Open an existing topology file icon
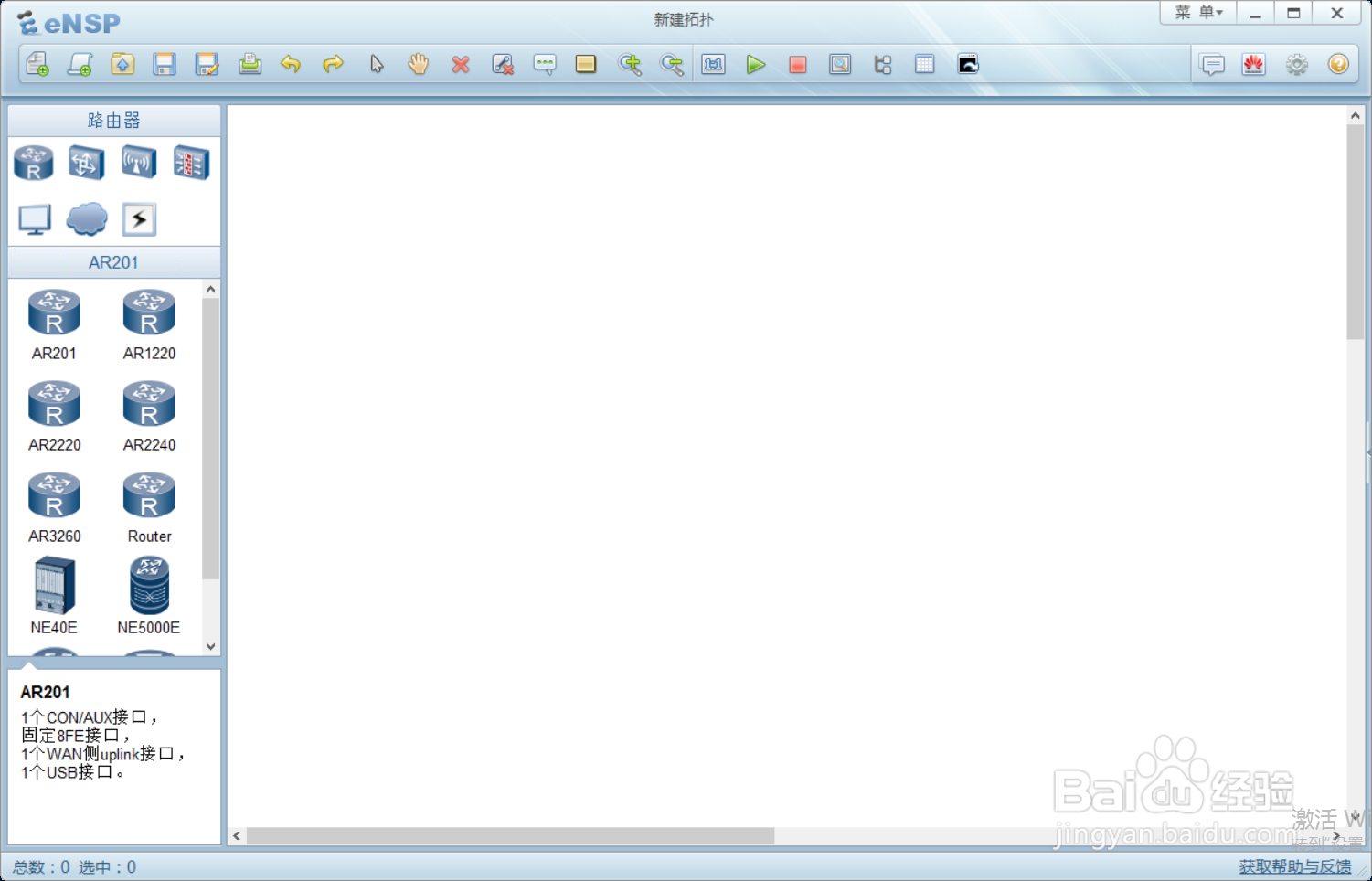The image size is (1372, 881). click(122, 64)
